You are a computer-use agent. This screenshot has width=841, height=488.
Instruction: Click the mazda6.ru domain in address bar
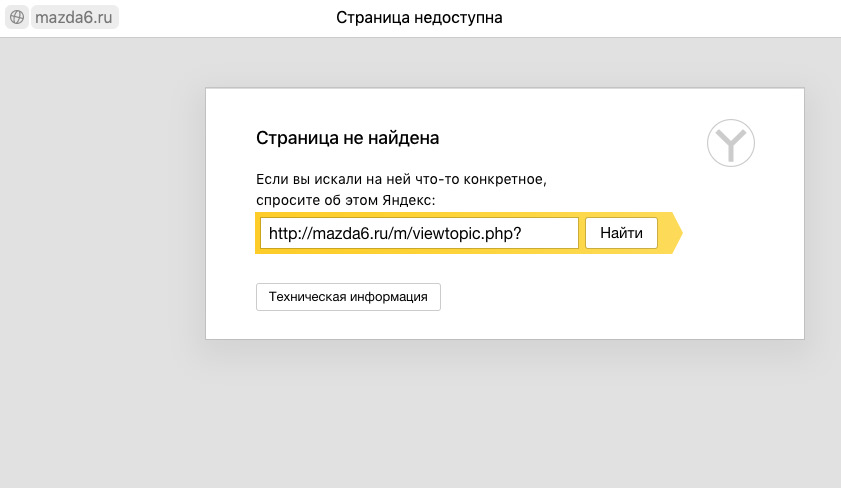[74, 18]
